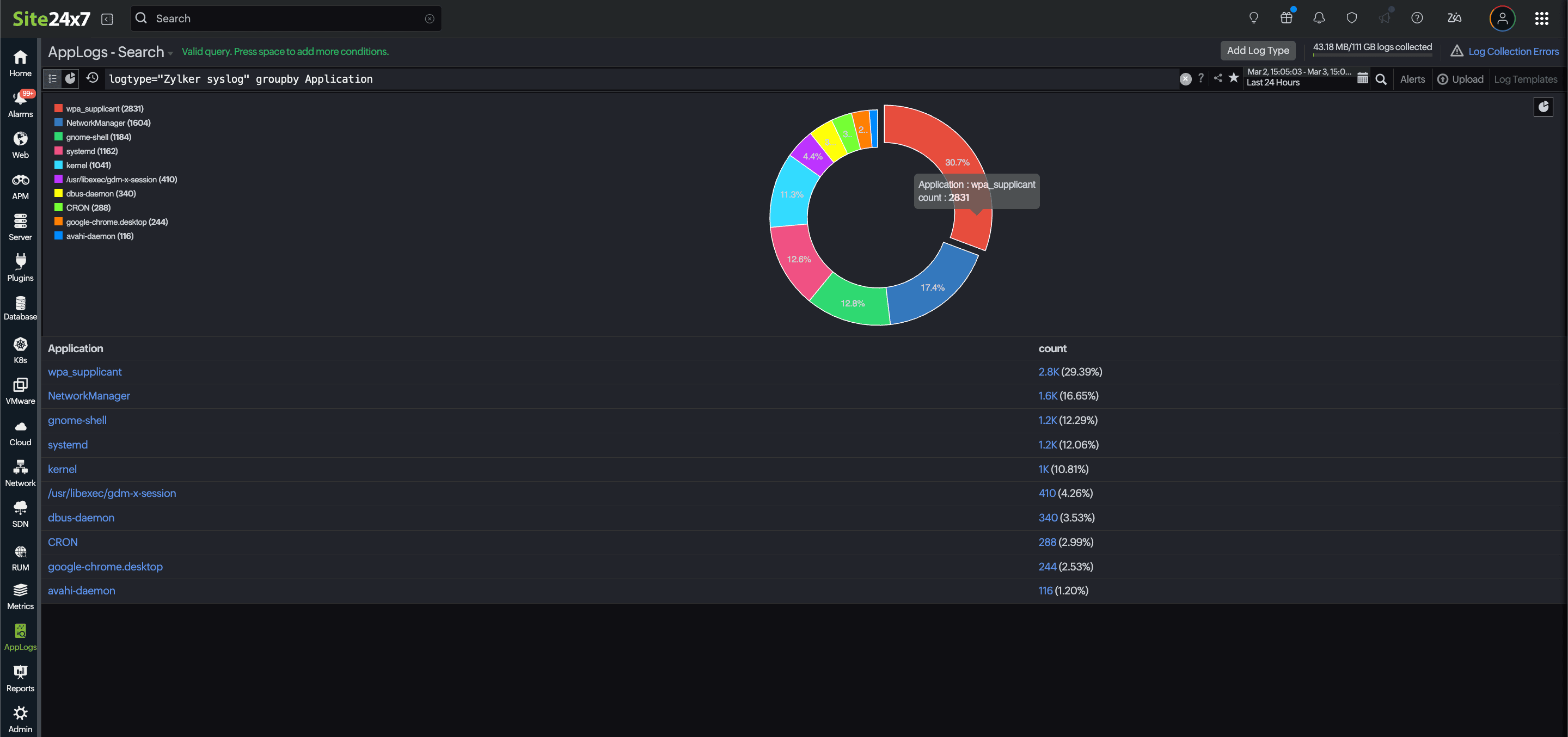Viewport: 1568px width, 737px height.
Task: Open the what's new gift icon
Action: [1286, 17]
